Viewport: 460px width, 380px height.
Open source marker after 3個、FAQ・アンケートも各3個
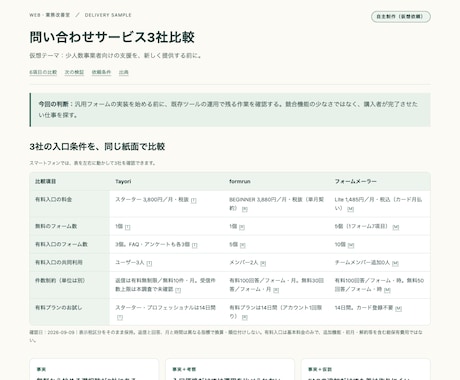195,245
